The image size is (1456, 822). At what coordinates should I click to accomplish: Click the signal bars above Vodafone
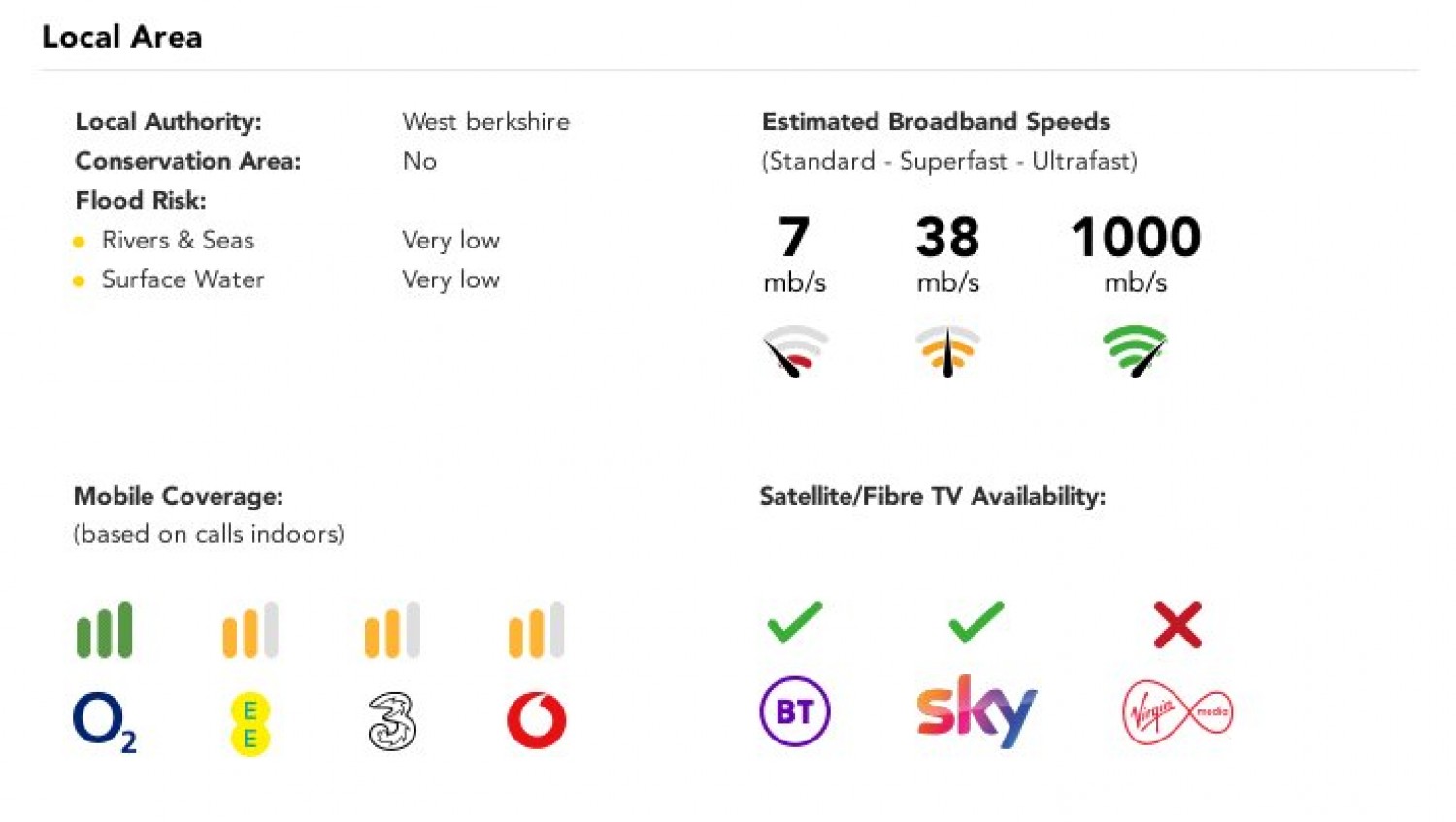click(x=536, y=630)
